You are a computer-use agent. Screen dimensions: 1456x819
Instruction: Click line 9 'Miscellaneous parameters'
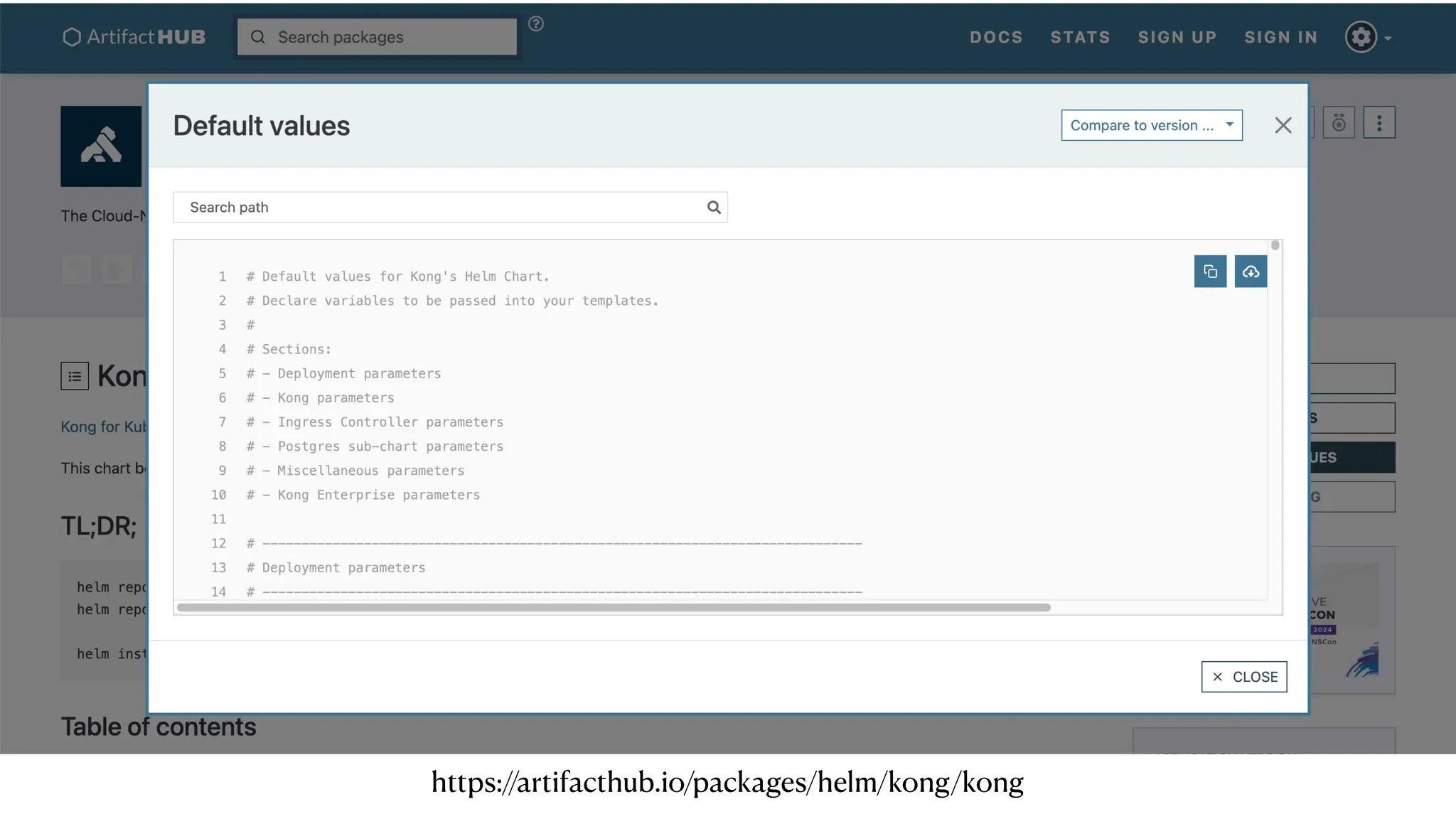click(370, 471)
